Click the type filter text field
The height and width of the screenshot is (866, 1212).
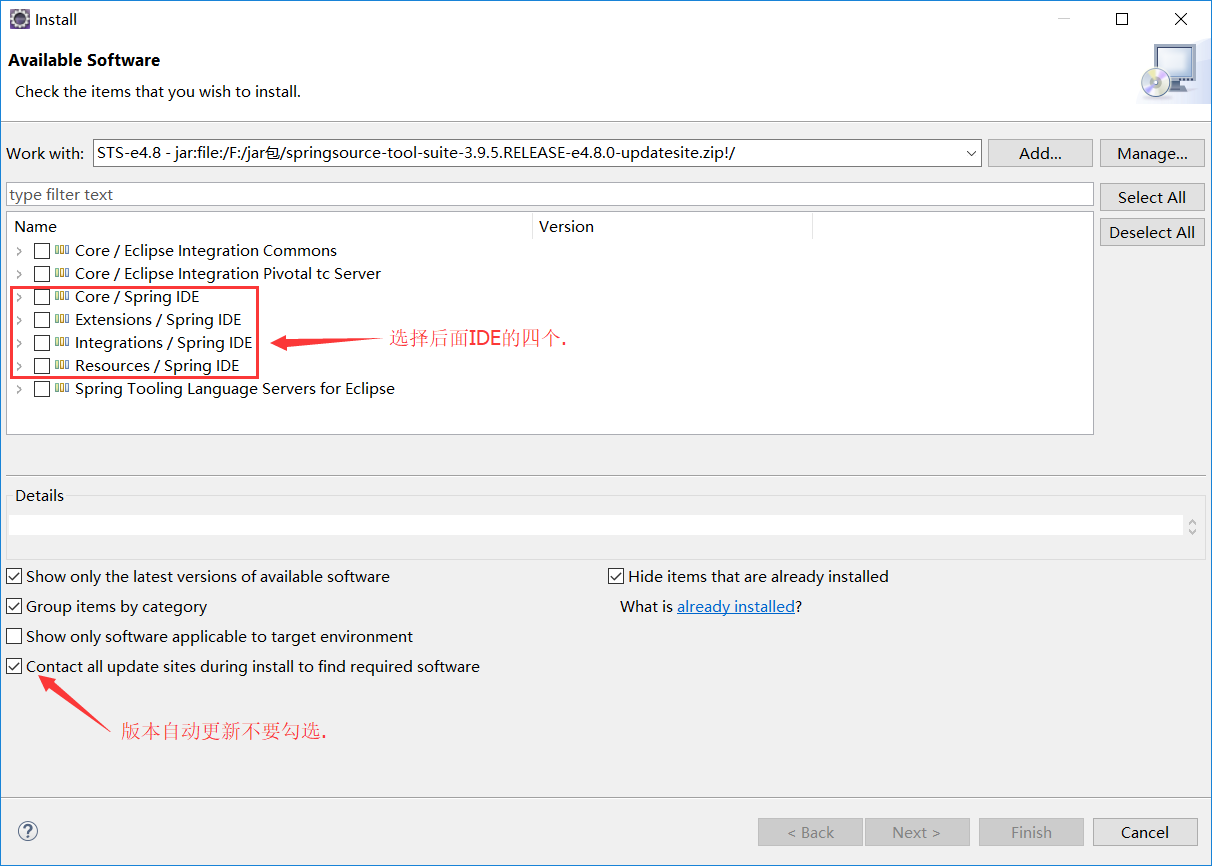[550, 194]
